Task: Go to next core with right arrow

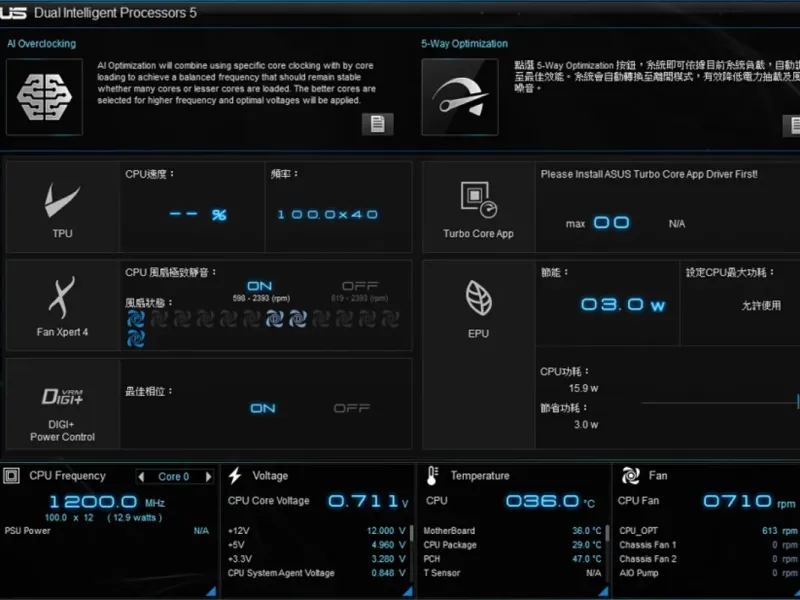Action: (x=208, y=477)
